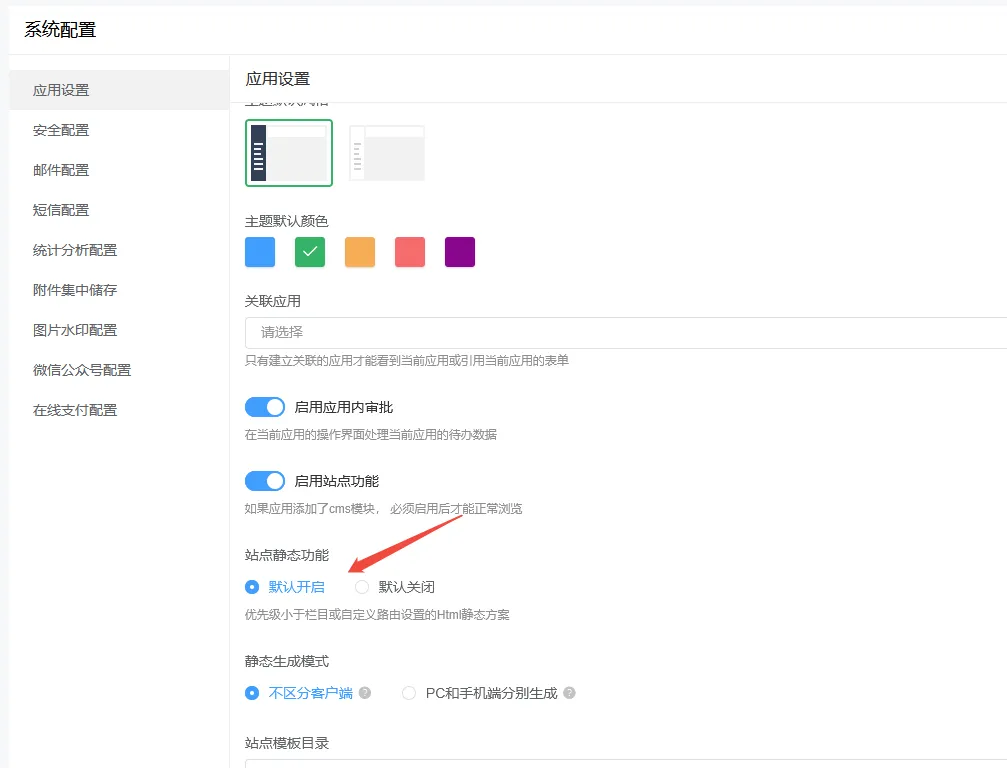The image size is (1007, 768).
Task: Click hint text 只有建立关联的应用才能看到当前应用
Action: 407,361
